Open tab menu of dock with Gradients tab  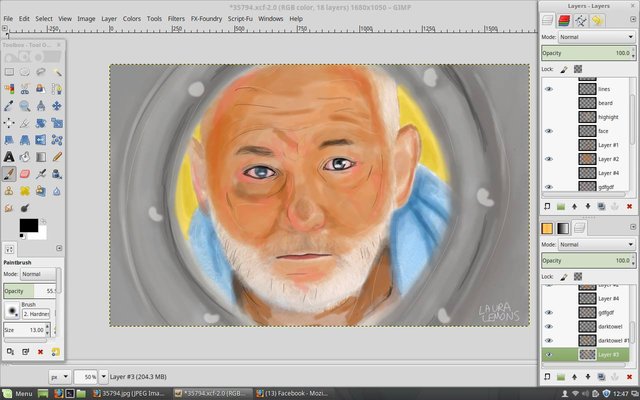pos(633,227)
